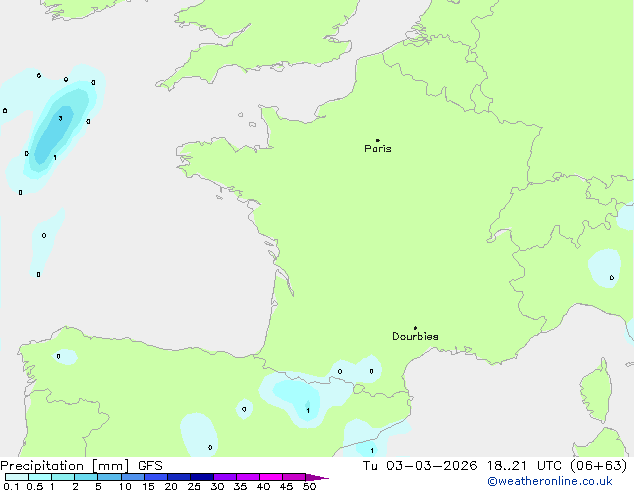
Task: Pick the dark navy swatch right of 25
Action: pyautogui.click(x=202, y=477)
